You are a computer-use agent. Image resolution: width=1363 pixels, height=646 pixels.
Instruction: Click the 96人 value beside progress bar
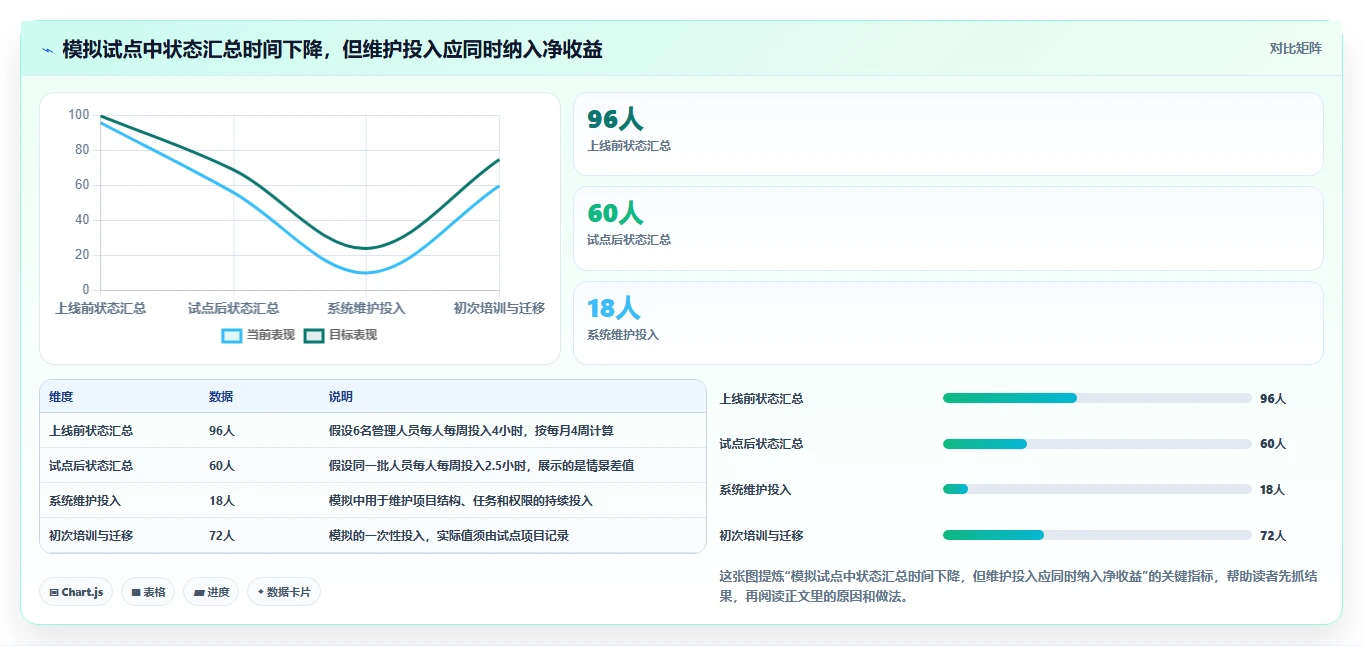coord(1273,398)
